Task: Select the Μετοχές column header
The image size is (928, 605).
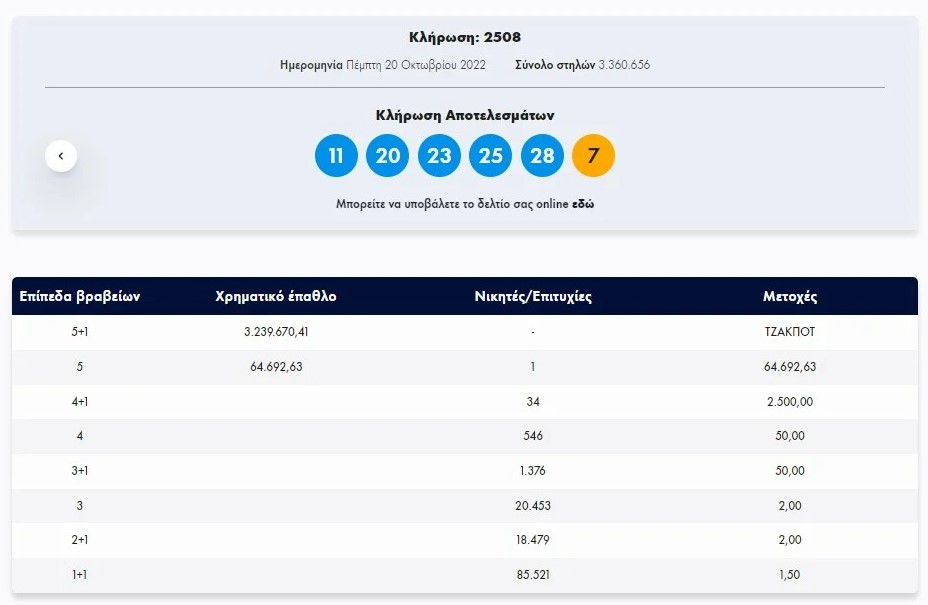Action: coord(789,296)
